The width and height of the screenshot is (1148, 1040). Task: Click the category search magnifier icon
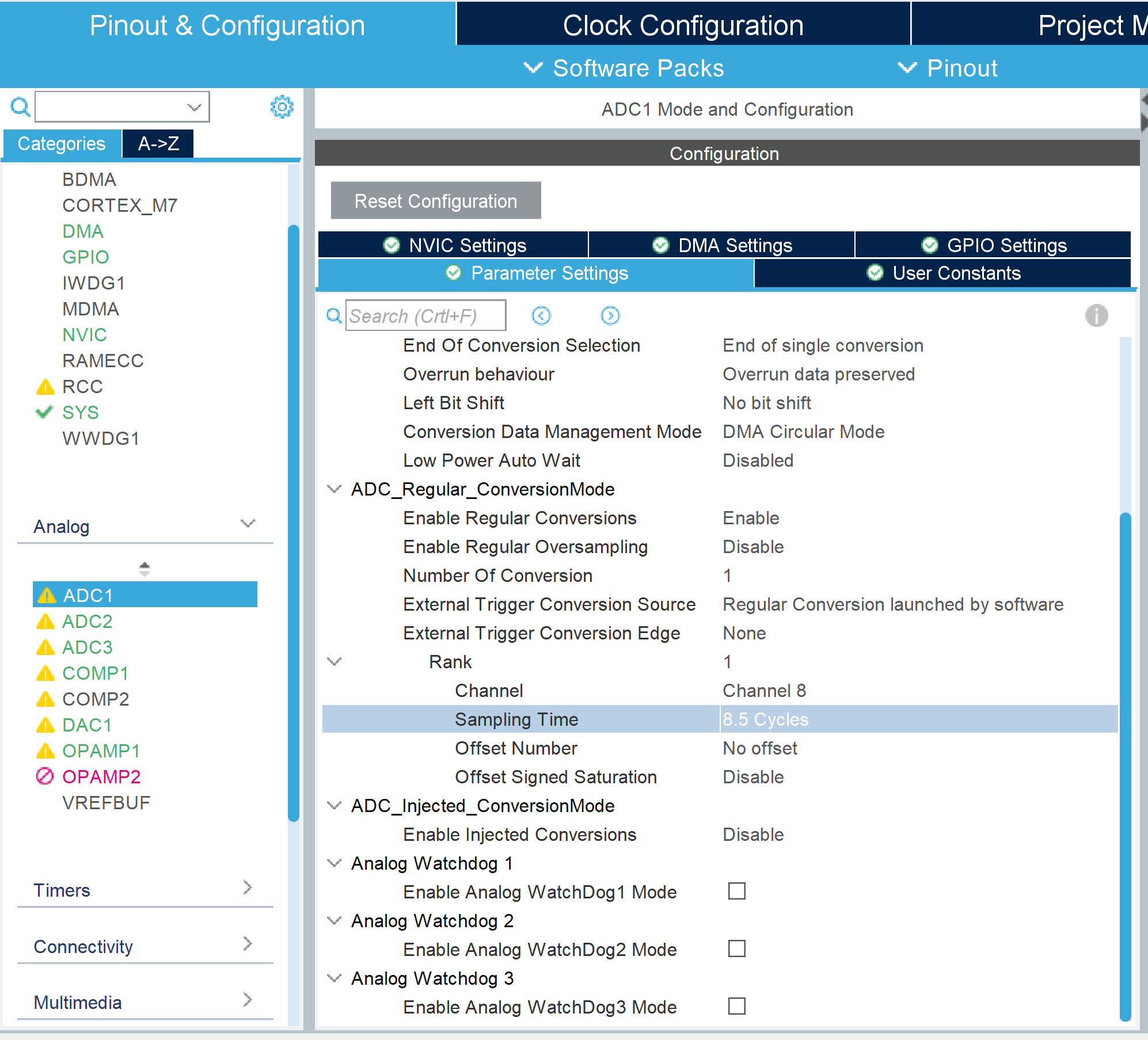[x=20, y=107]
